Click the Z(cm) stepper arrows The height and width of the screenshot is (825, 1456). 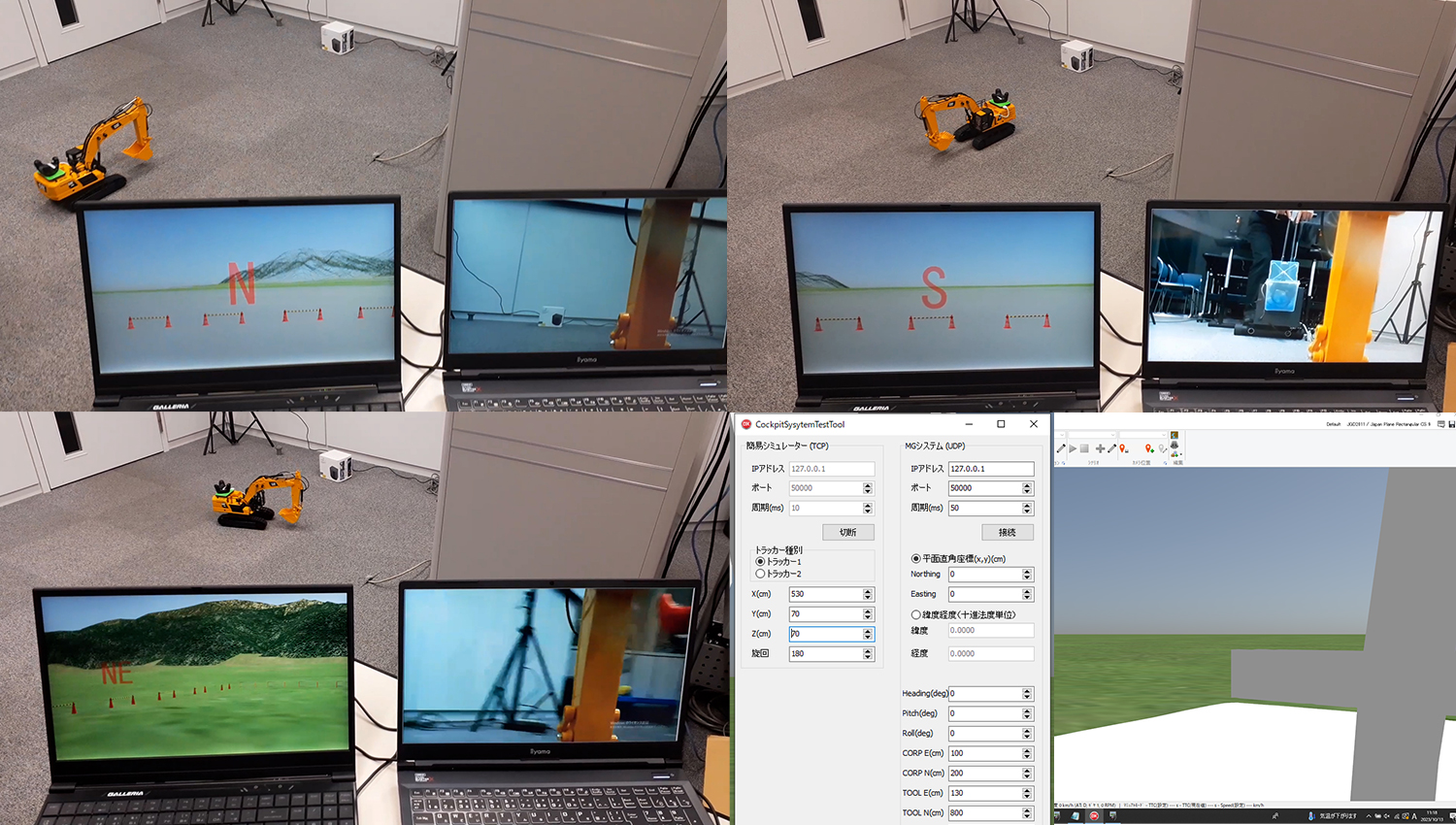(868, 634)
